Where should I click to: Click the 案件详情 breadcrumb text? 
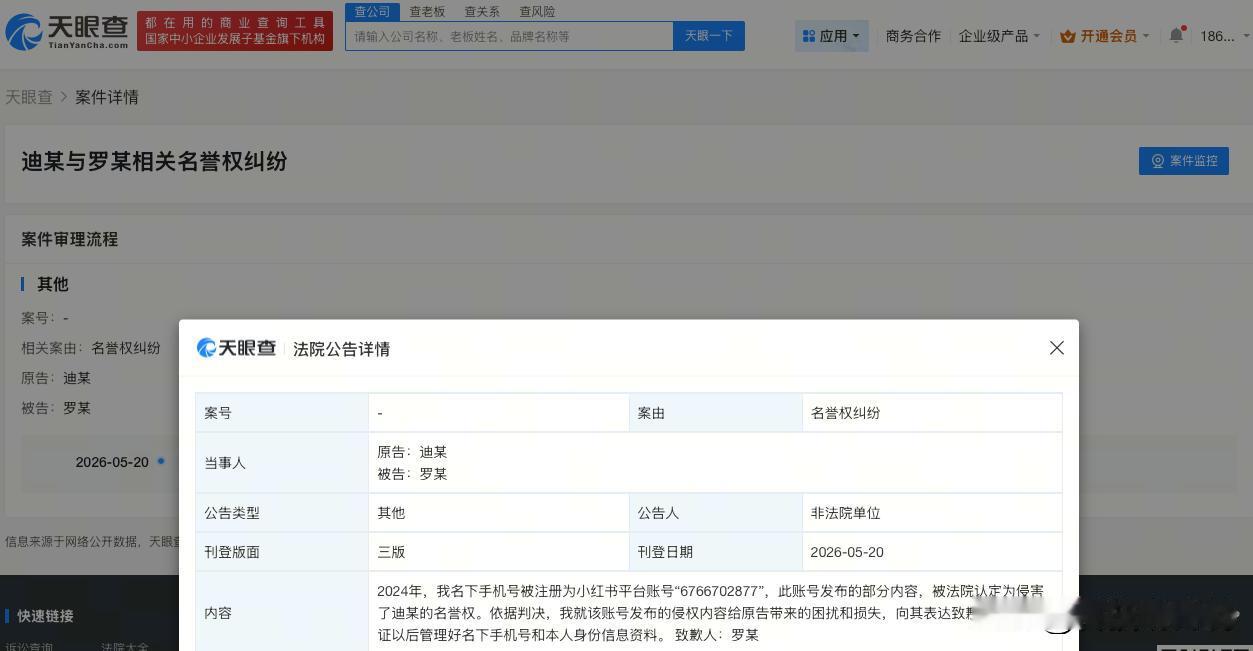click(x=107, y=97)
